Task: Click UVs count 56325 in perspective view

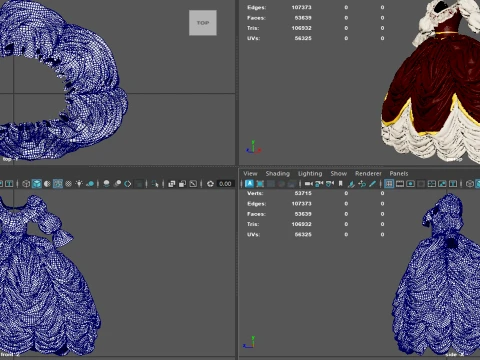Action: [x=303, y=38]
